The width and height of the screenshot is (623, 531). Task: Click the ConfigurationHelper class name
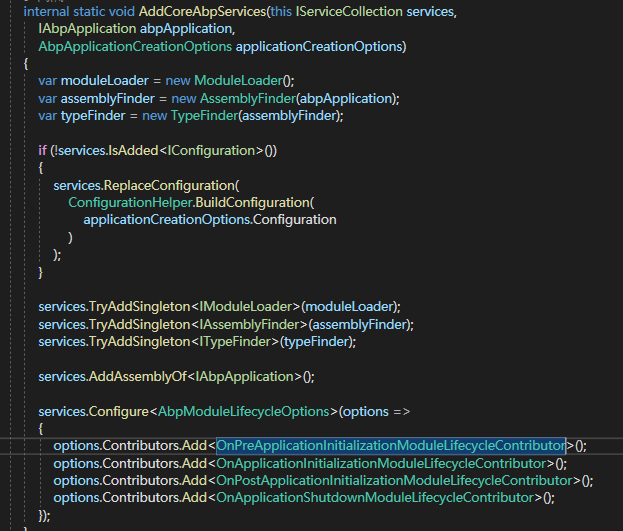click(x=130, y=202)
